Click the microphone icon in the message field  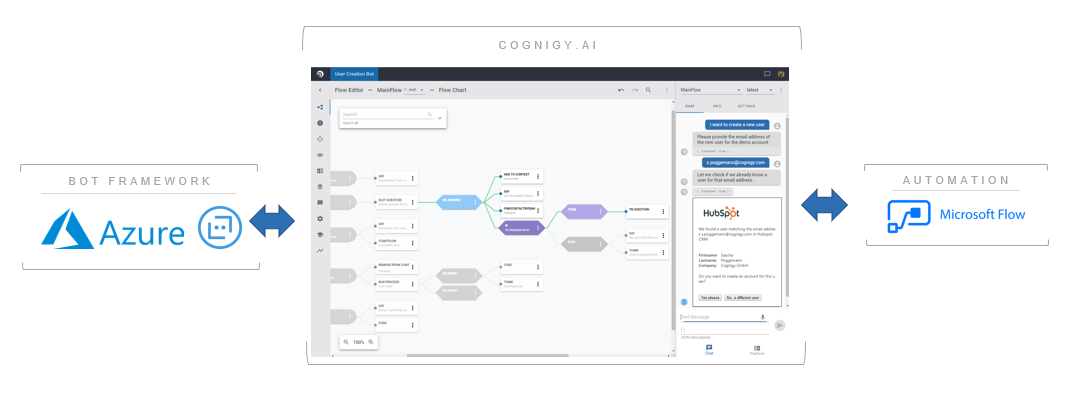pos(763,317)
